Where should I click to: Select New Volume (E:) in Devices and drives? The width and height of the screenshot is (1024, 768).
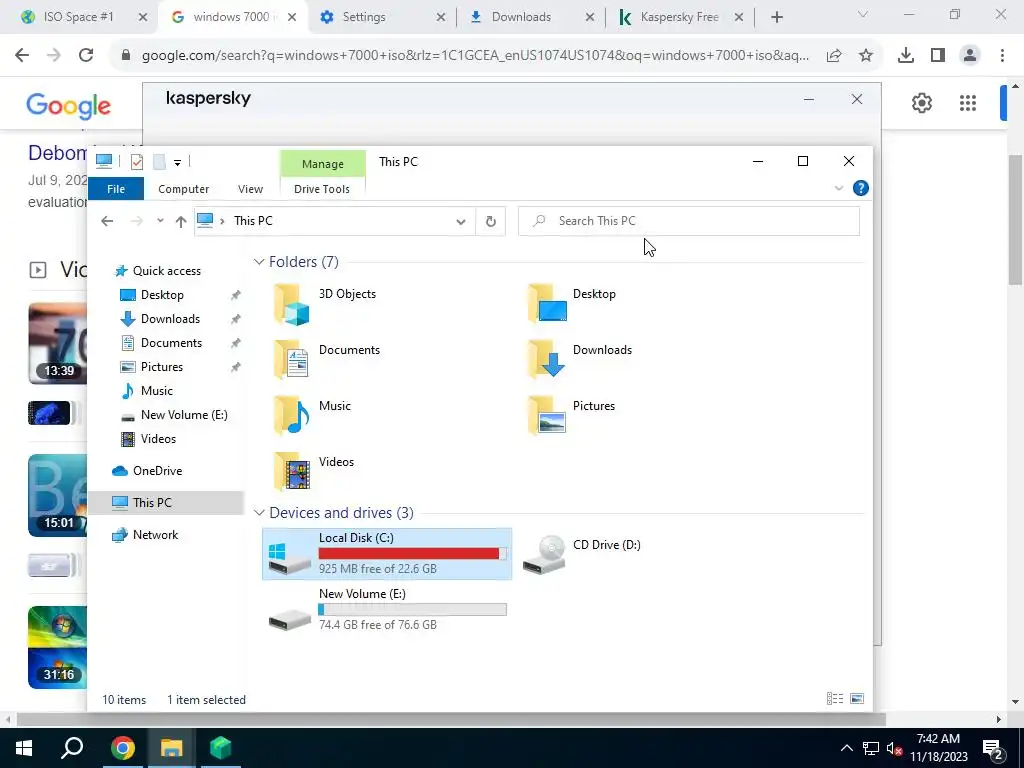387,609
